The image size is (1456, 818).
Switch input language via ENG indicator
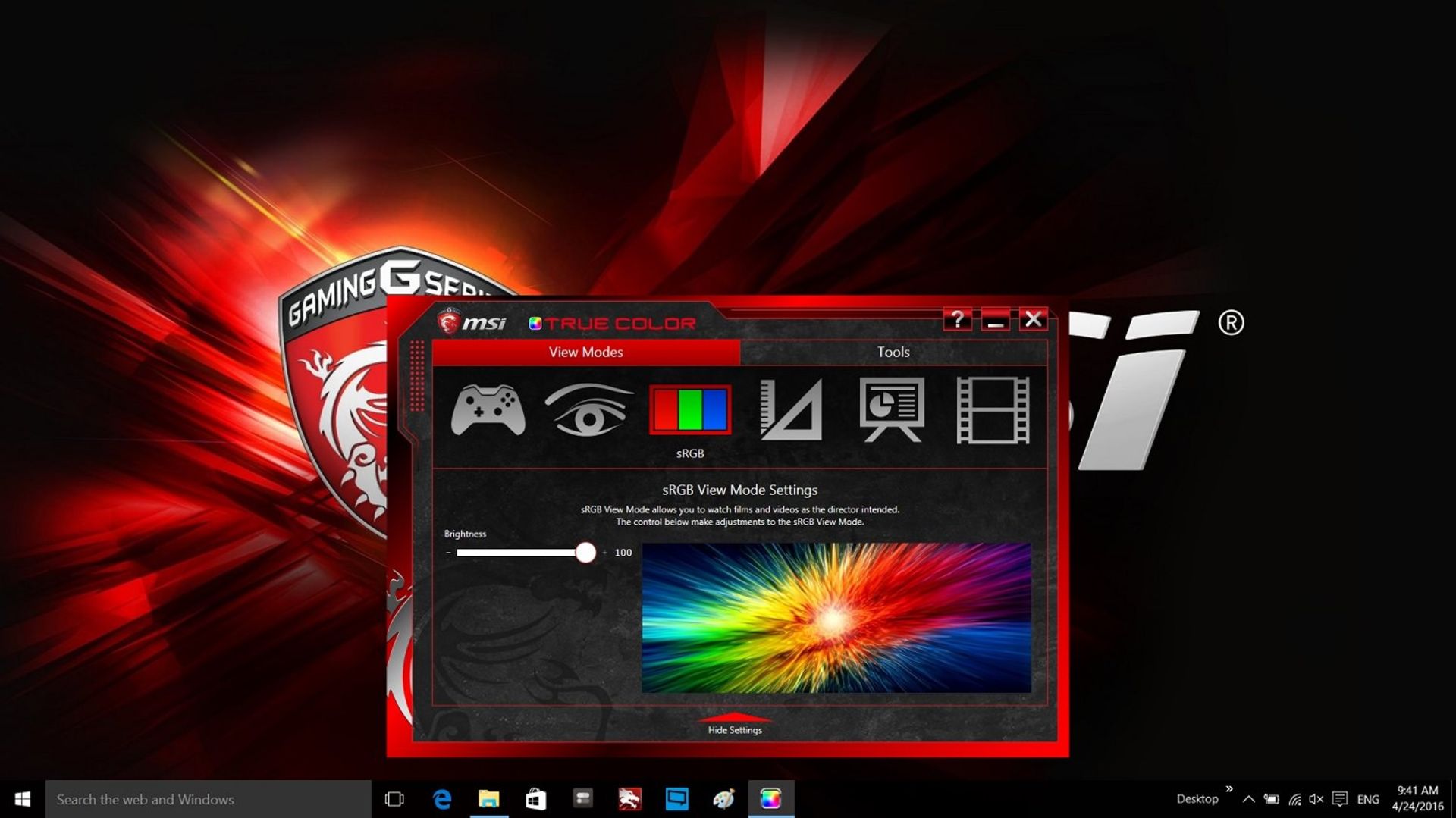pos(1368,799)
